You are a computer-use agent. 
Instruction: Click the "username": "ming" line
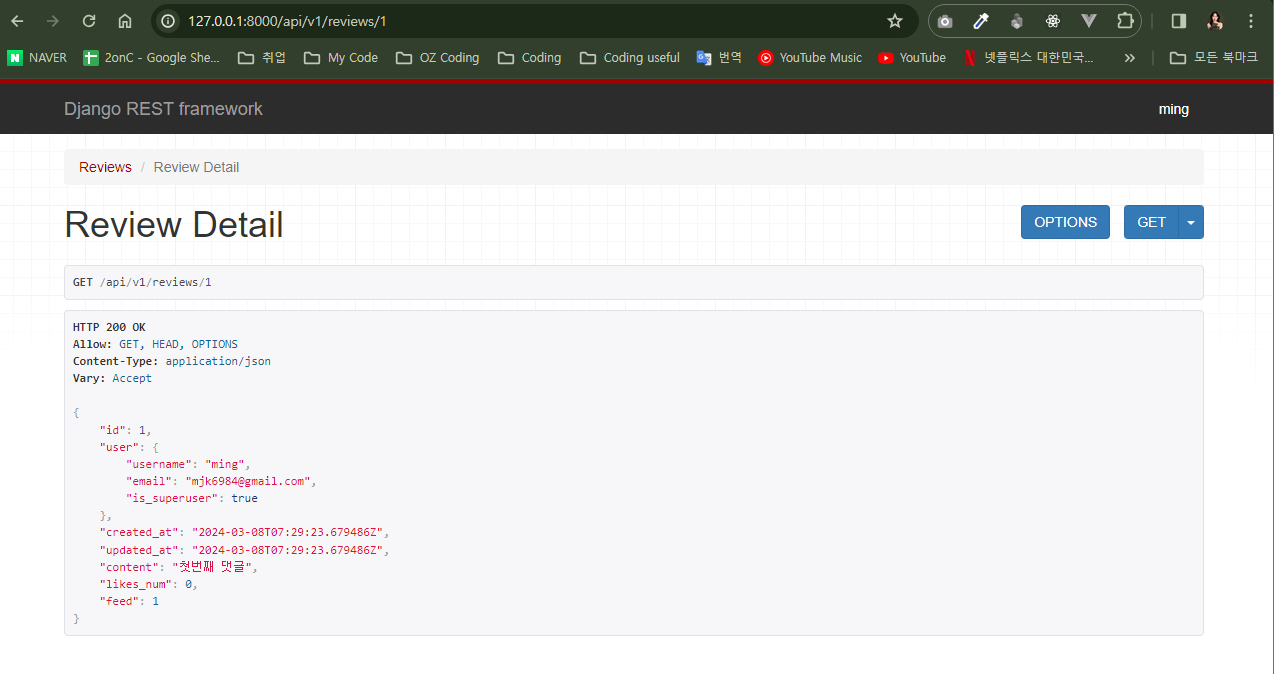pos(188,464)
